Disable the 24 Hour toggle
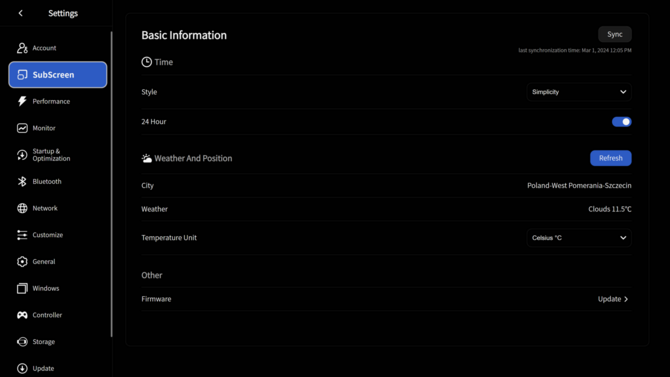The height and width of the screenshot is (377, 670). coord(621,122)
